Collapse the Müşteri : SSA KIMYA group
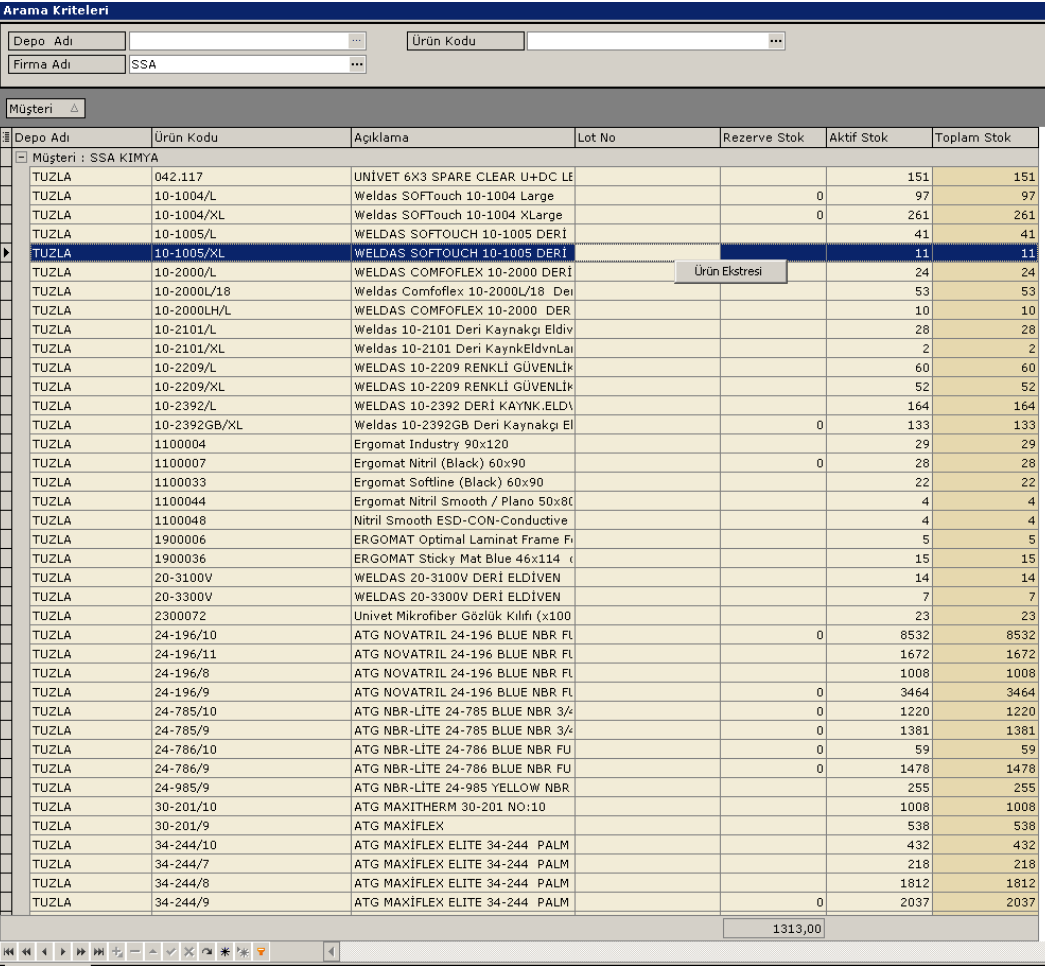 pyautogui.click(x=21, y=157)
